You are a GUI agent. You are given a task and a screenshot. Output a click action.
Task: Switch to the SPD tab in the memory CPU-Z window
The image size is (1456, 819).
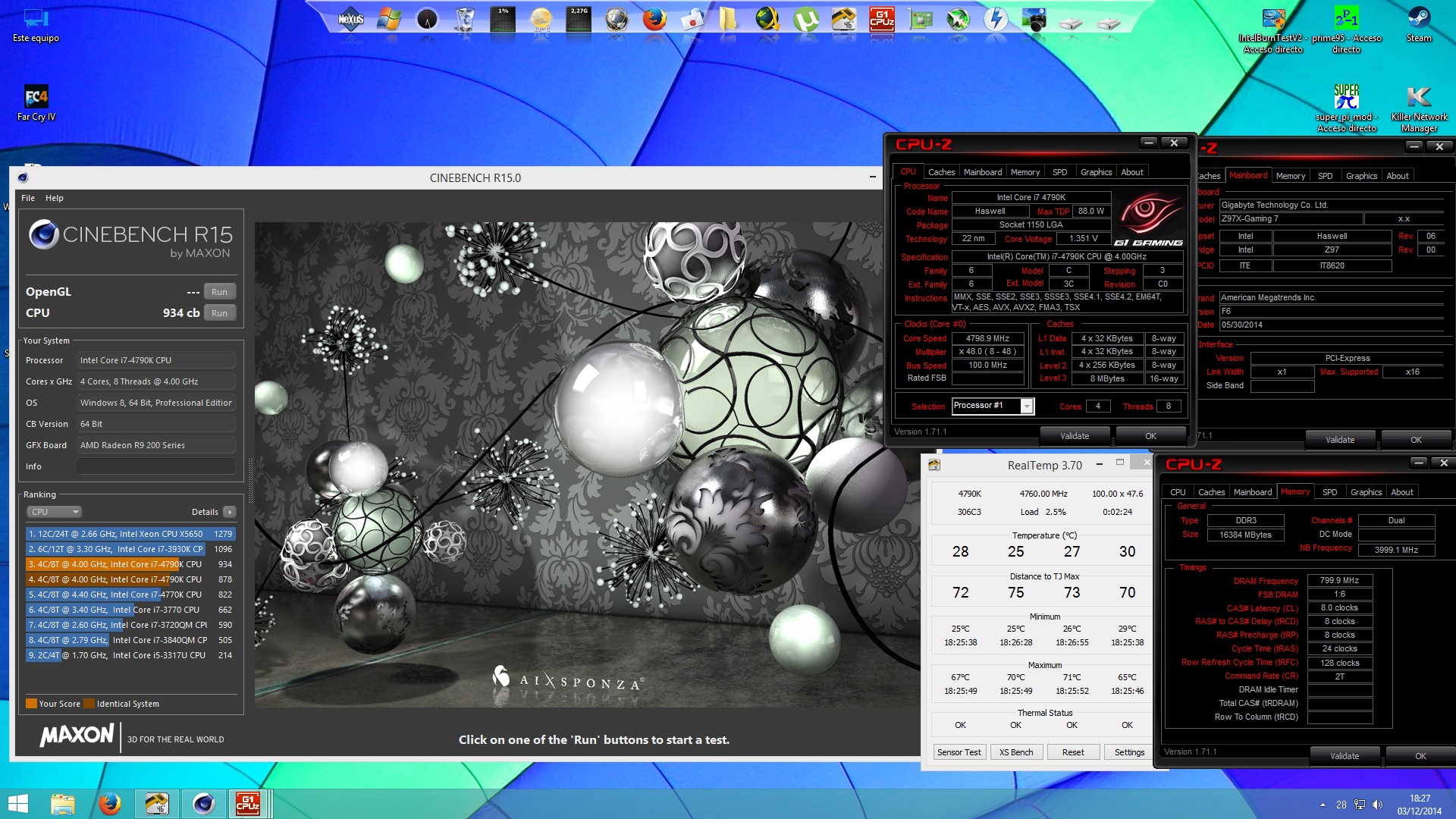(1329, 492)
